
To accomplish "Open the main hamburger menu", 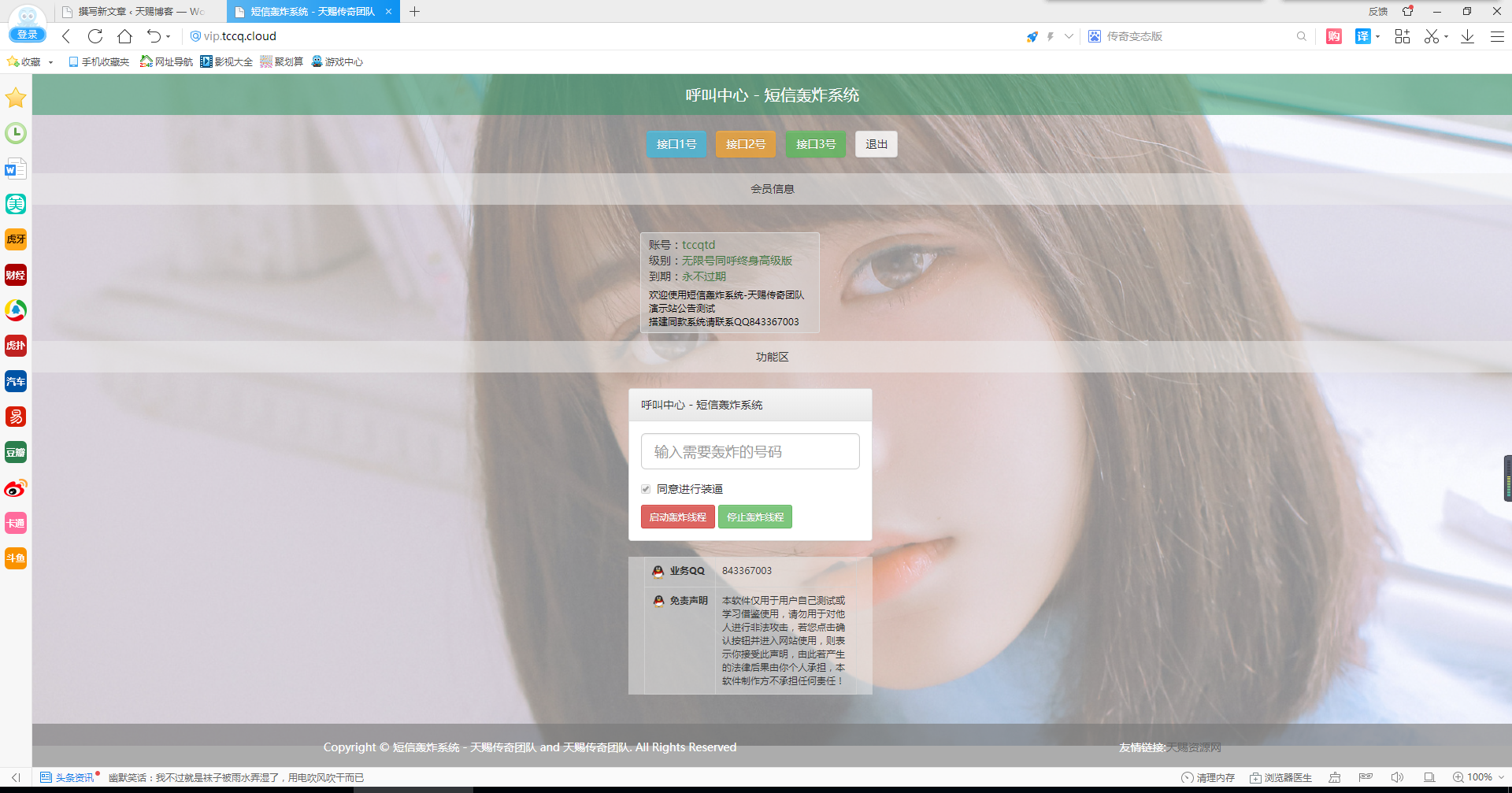I will coord(1497,36).
